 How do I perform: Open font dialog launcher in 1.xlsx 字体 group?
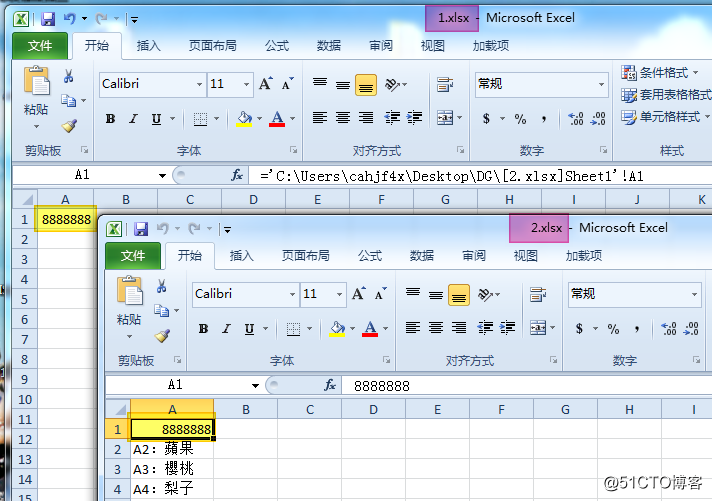pyautogui.click(x=293, y=150)
